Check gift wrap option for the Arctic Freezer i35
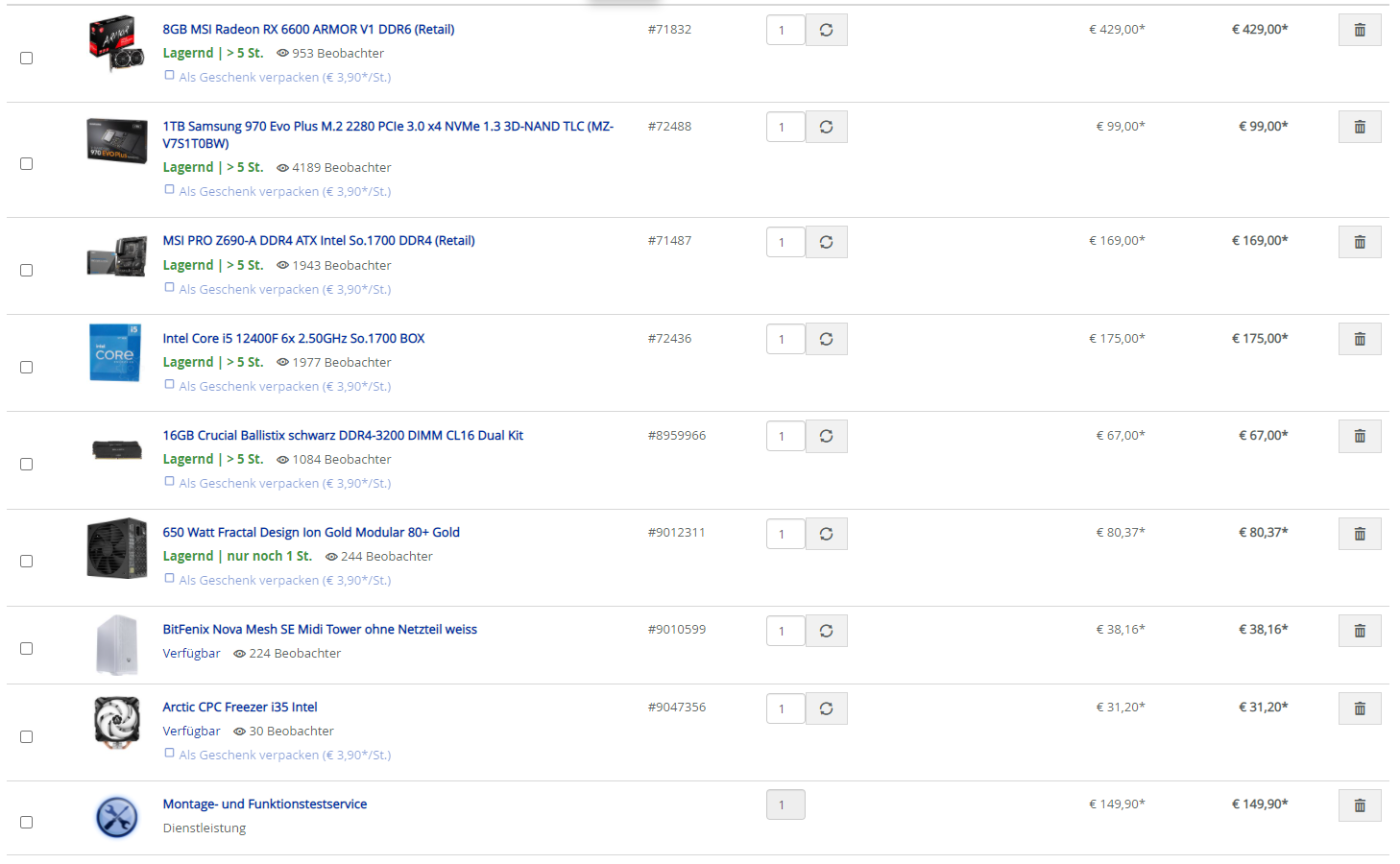 [x=170, y=754]
